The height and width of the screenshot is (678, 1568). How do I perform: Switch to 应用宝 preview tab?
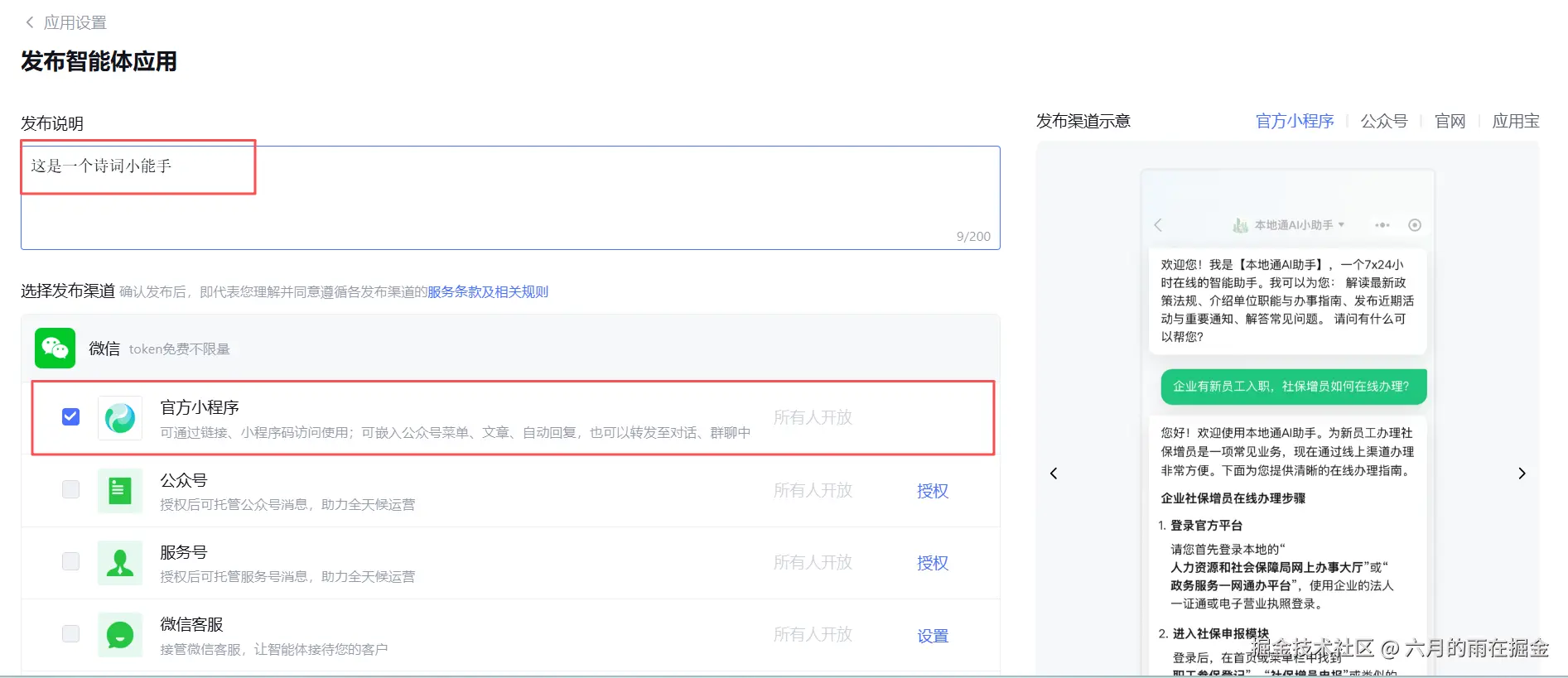[1516, 121]
